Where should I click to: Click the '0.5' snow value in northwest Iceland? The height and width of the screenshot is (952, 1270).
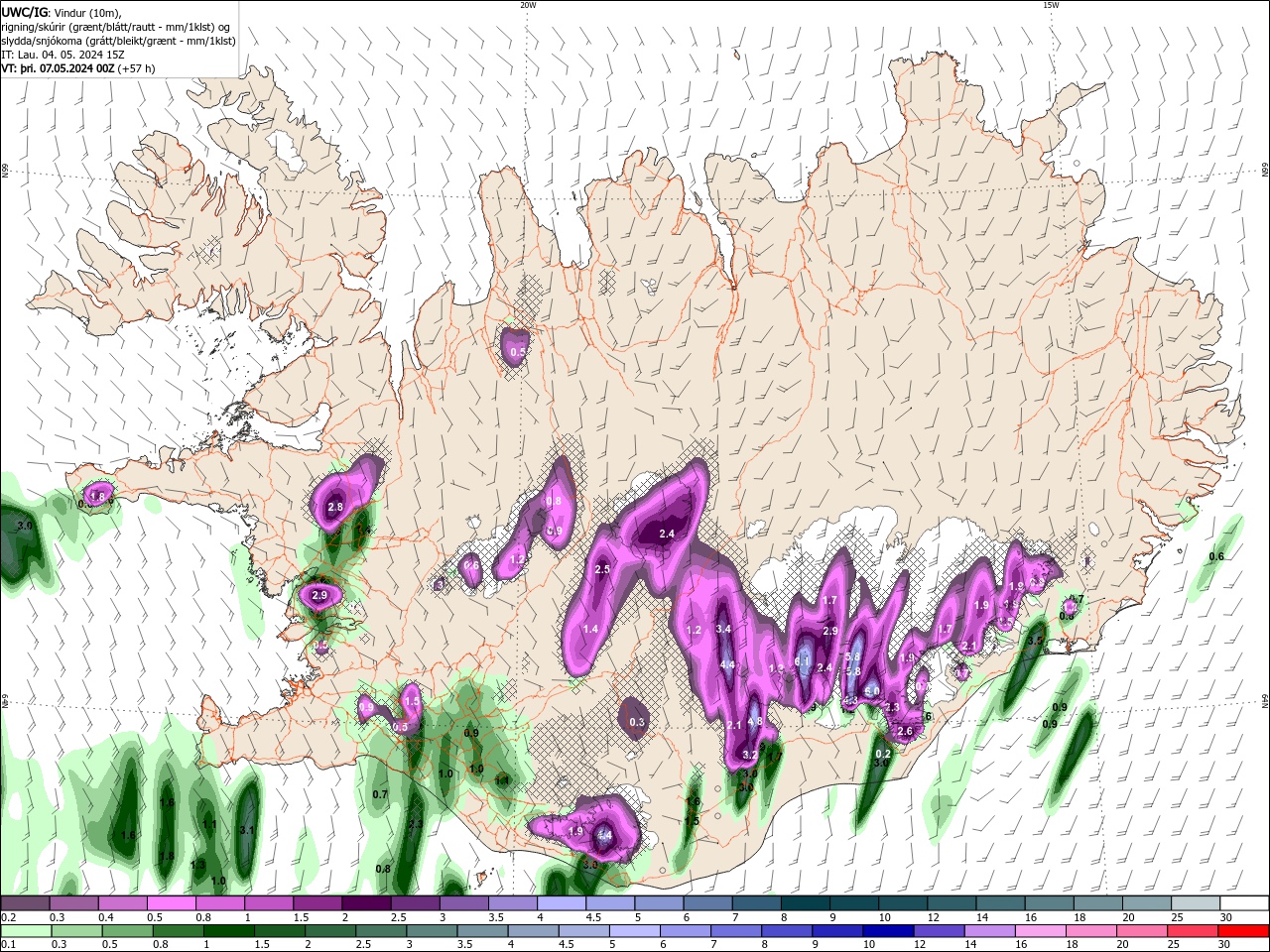coord(518,352)
